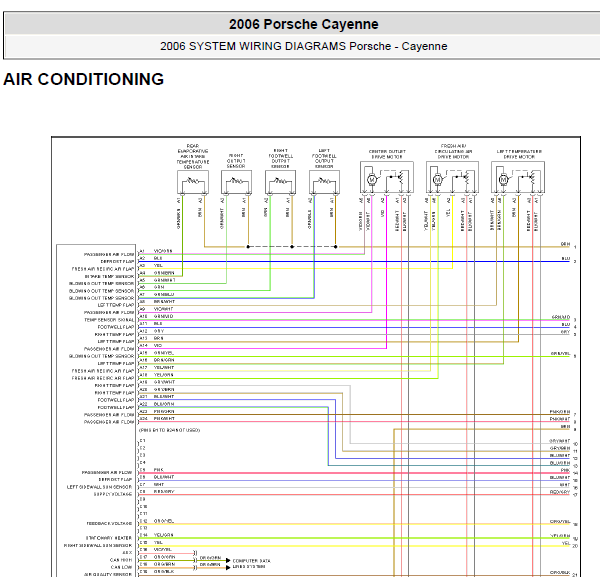The height and width of the screenshot is (577, 600).
Task: Click pin A12 'GRY' wire label
Action: 159,331
